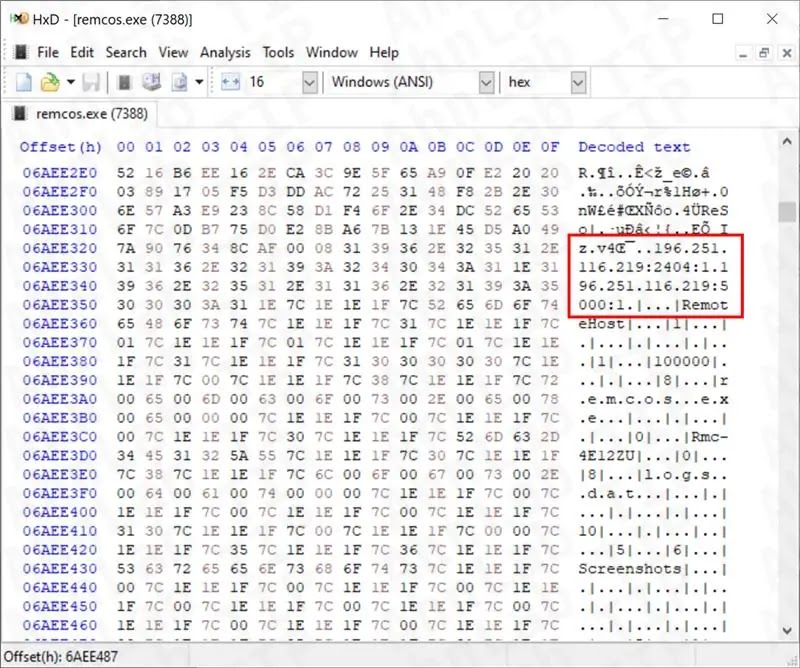Screen dimensions: 800x668
Task: Click the export document toolbar icon
Action: 180,82
